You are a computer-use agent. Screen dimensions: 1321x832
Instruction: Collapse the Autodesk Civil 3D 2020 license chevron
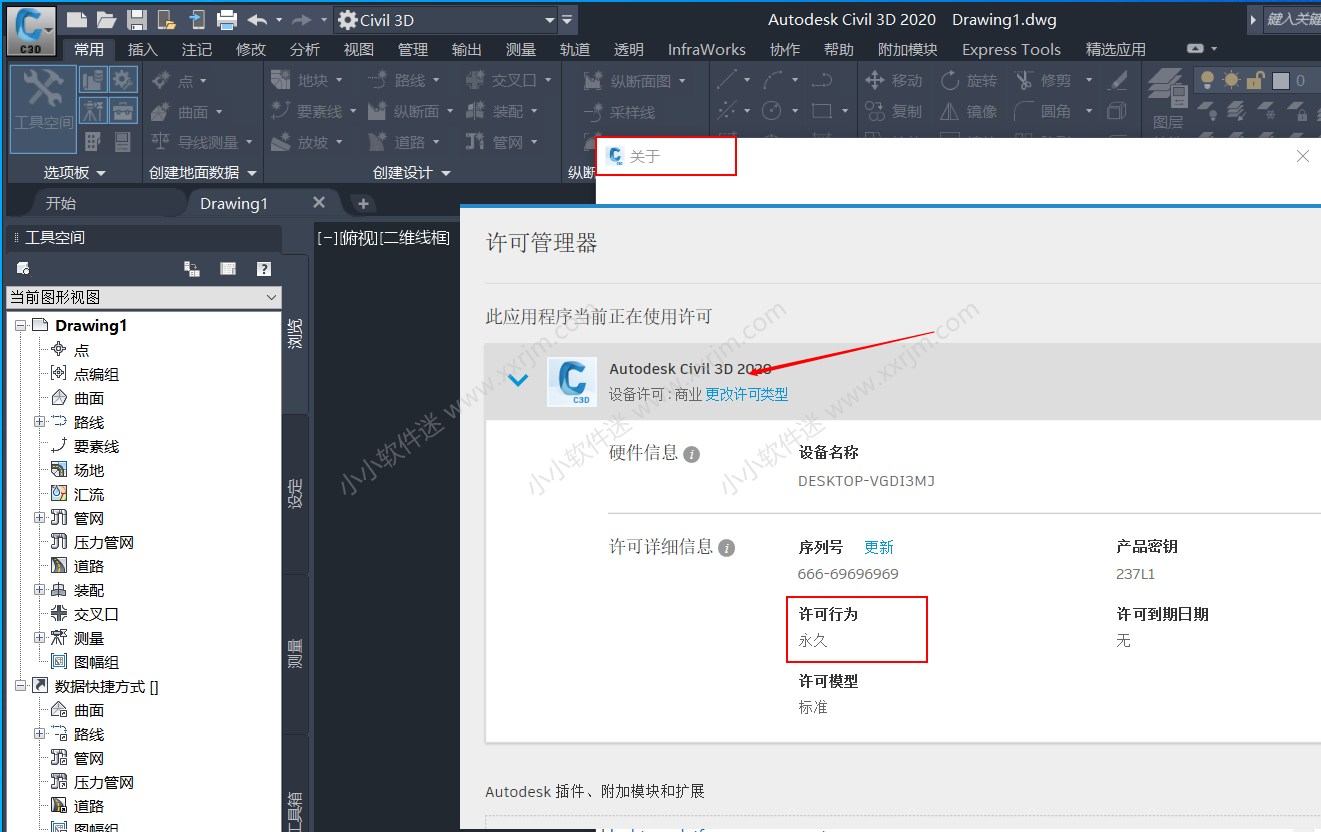518,380
